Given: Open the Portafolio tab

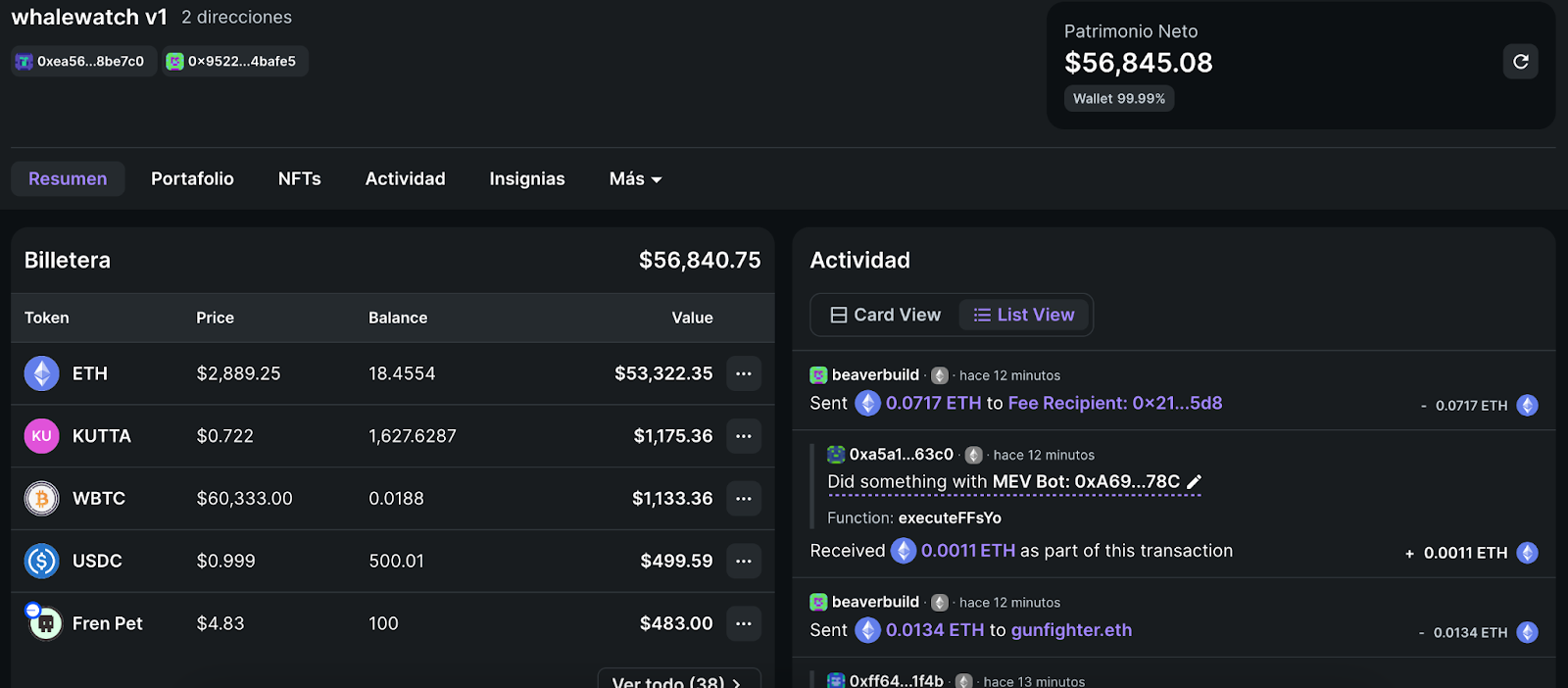Looking at the screenshot, I should [x=192, y=179].
